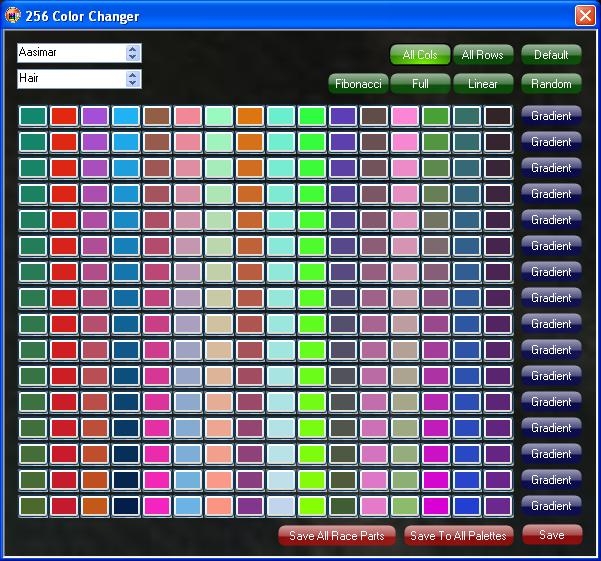Select the red swatch in the top row

point(64,116)
